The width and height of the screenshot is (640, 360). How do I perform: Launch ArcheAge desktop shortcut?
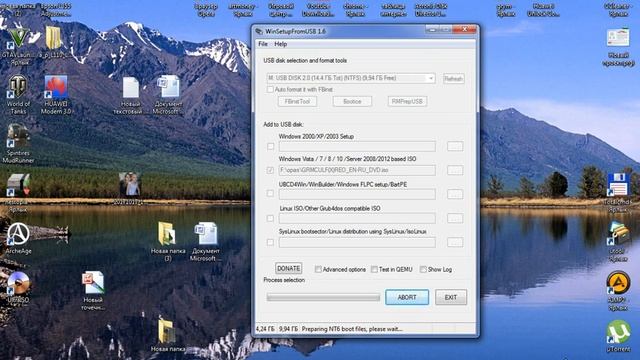pyautogui.click(x=18, y=234)
